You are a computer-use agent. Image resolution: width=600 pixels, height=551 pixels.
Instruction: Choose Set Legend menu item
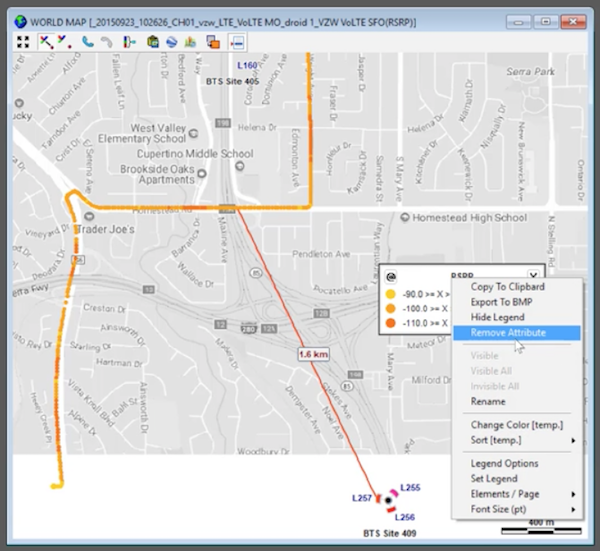[x=494, y=479]
